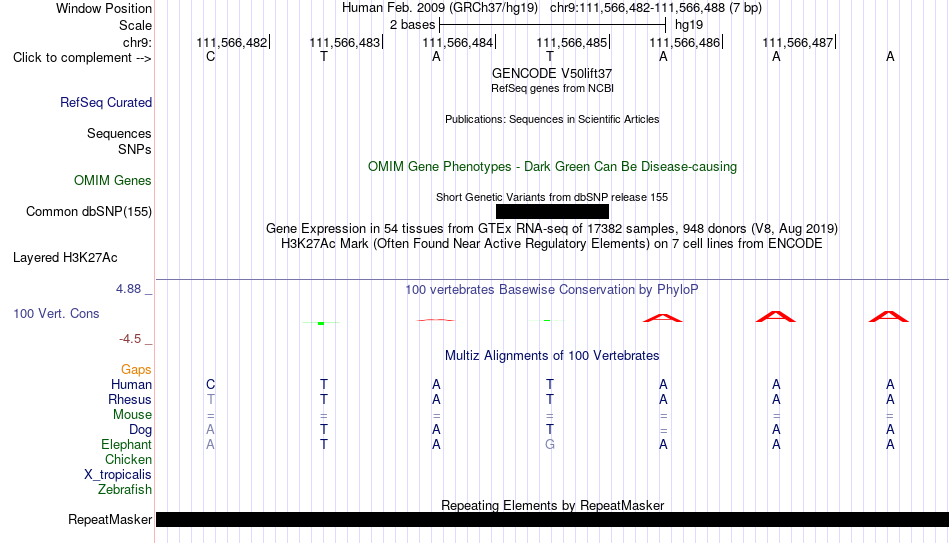Click the Gaps row label
Viewport: 950px width, 543px height.
click(x=136, y=370)
